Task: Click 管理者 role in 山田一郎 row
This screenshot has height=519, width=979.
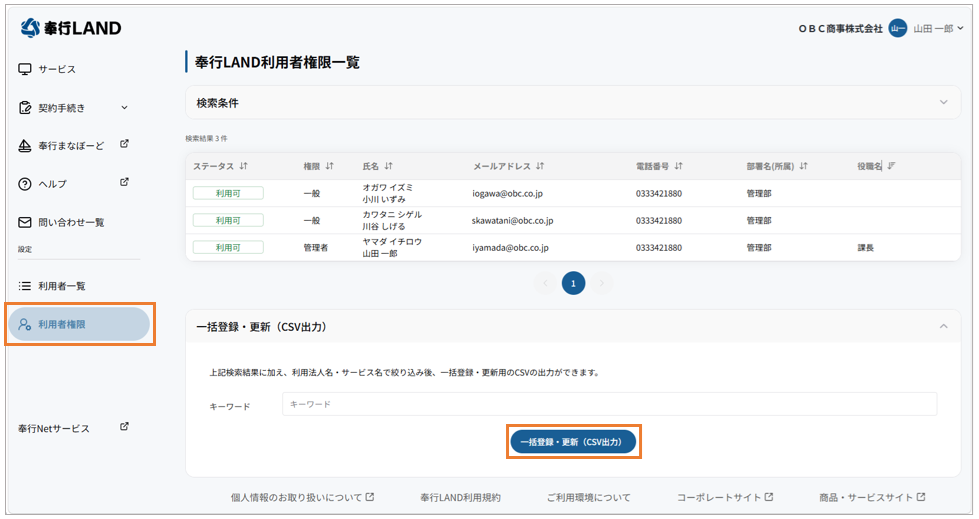Action: coord(315,248)
